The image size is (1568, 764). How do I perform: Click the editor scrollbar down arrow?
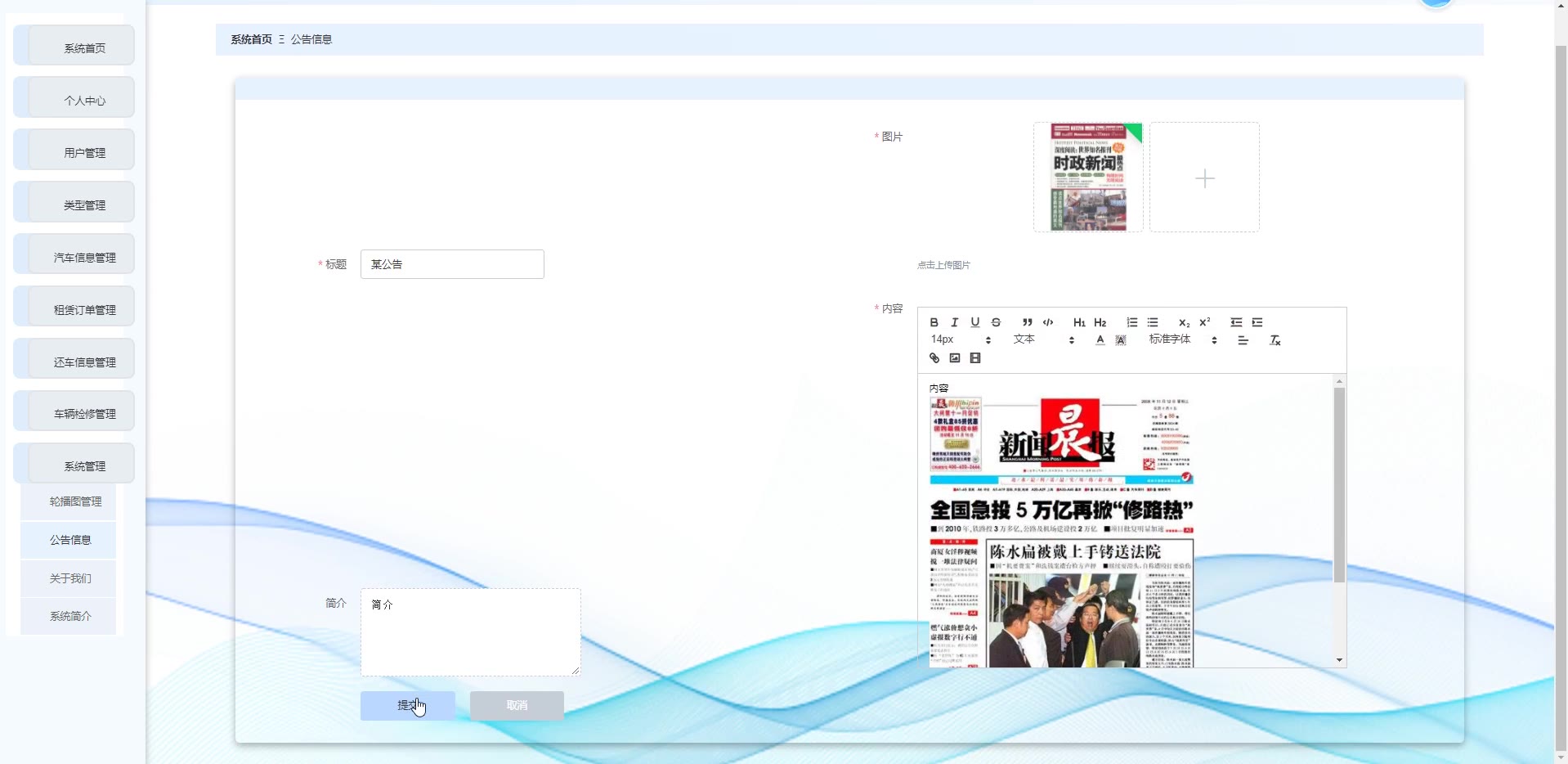point(1339,660)
